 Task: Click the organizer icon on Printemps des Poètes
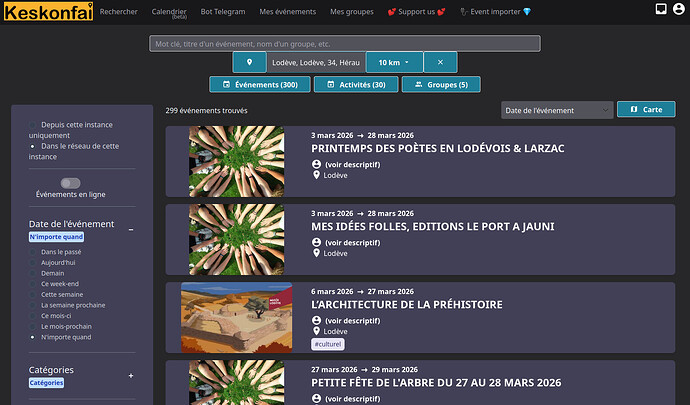tap(316, 164)
